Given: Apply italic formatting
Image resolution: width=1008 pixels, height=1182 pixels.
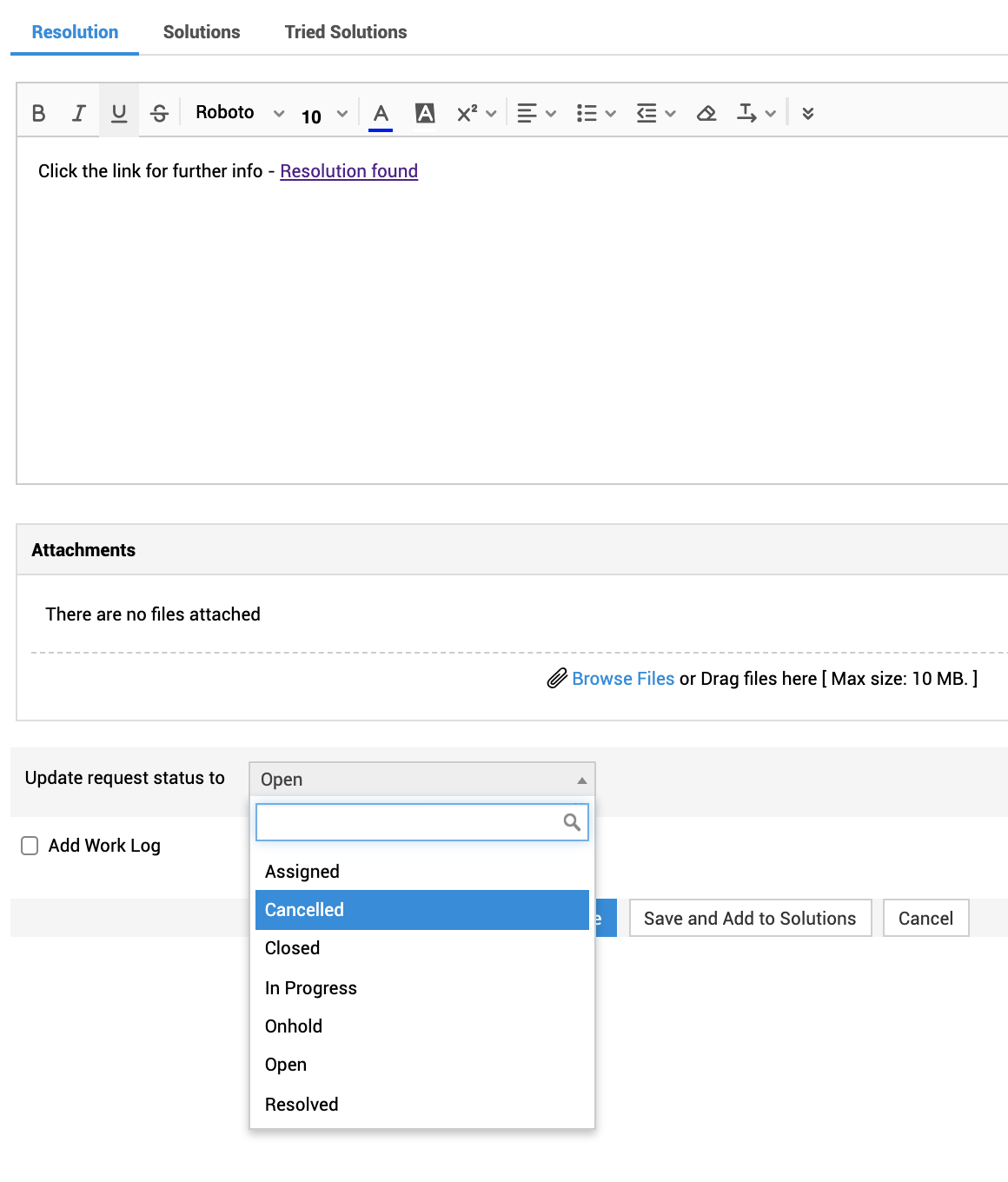Looking at the screenshot, I should coord(79,113).
